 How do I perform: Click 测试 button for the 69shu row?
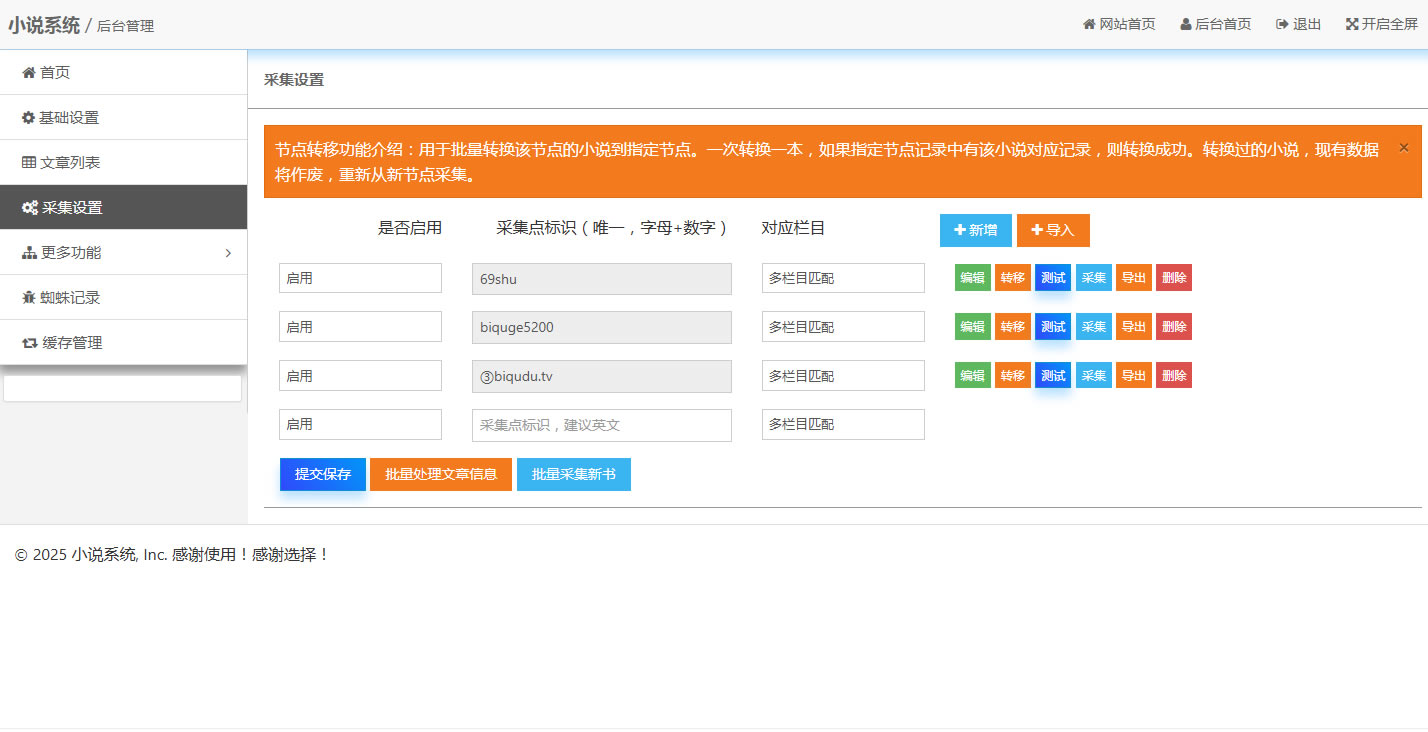(1053, 278)
